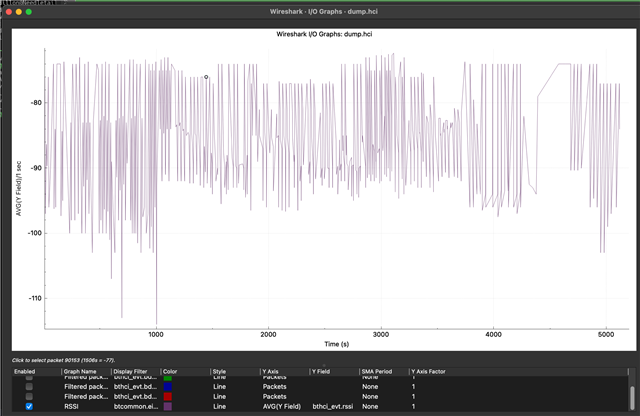The height and width of the screenshot is (416, 640).
Task: Click the -110 tick on Y axis
Action: pyautogui.click(x=35, y=298)
